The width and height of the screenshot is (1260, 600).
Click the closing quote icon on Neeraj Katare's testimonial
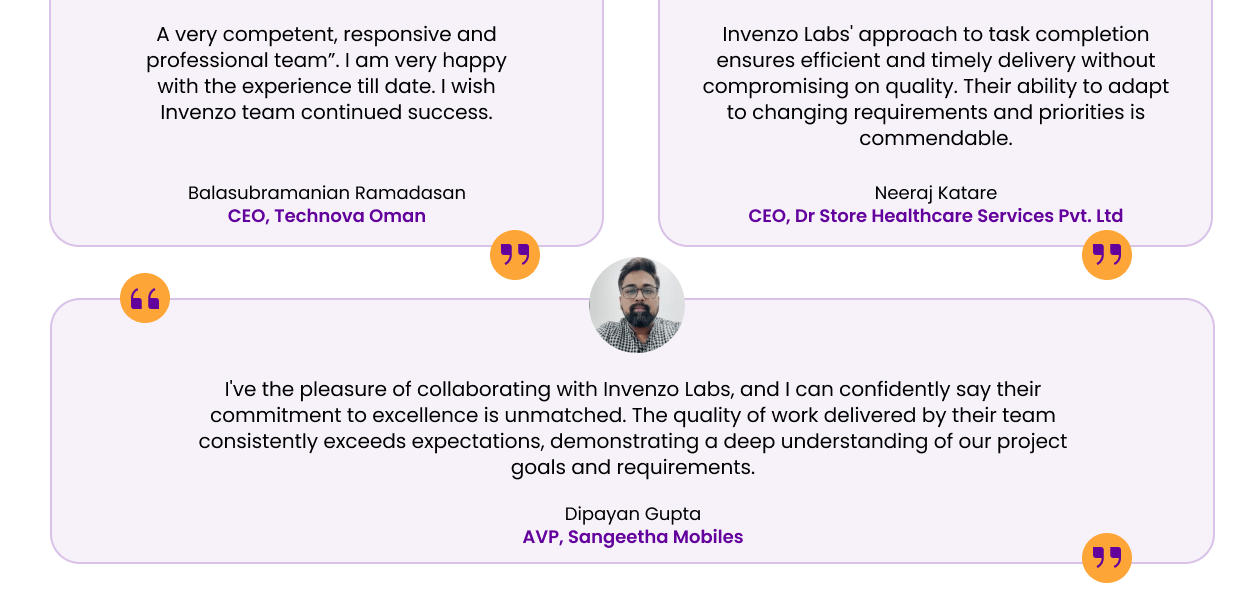pos(1107,255)
